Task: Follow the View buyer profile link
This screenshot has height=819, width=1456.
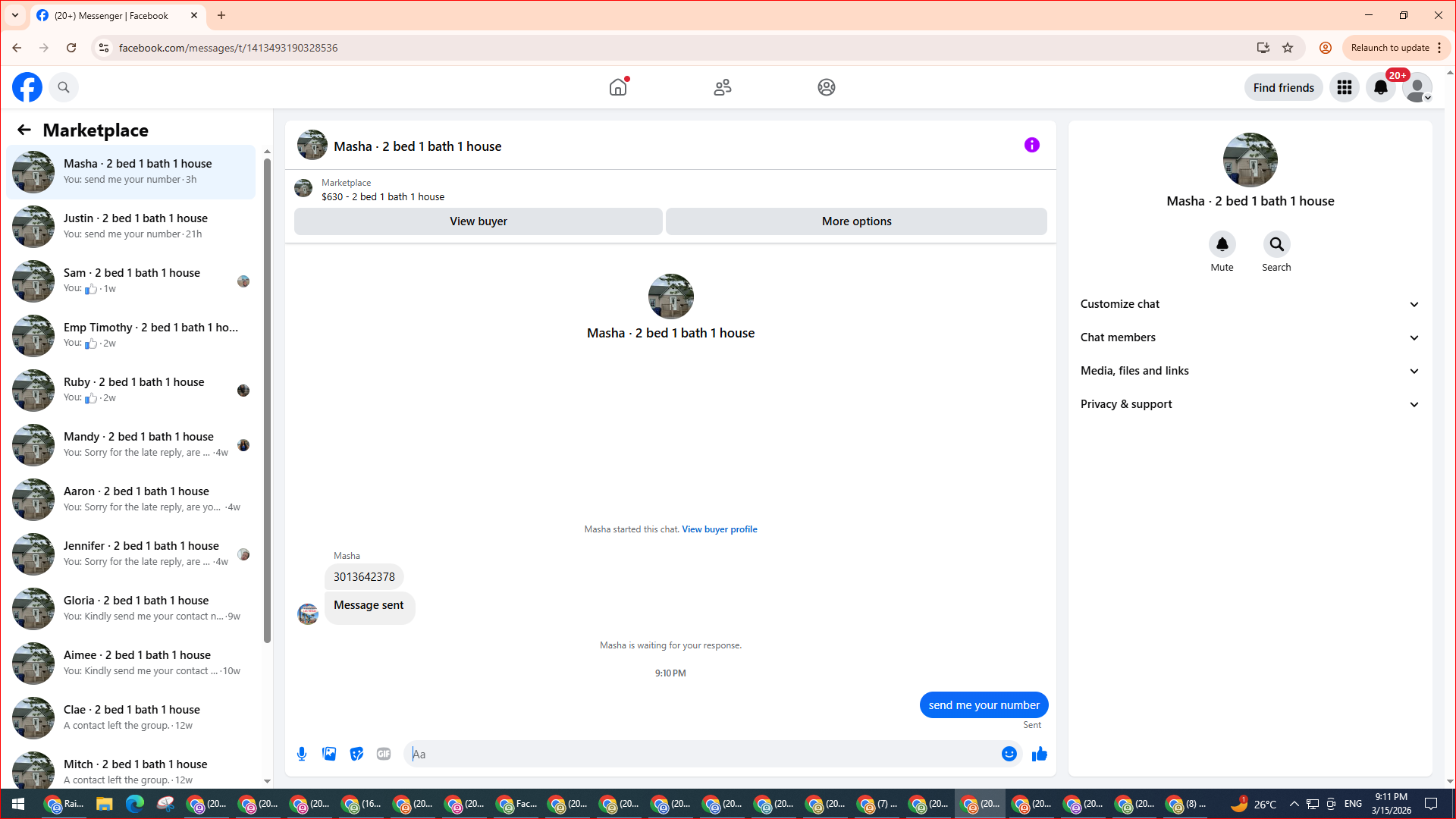Action: point(720,529)
